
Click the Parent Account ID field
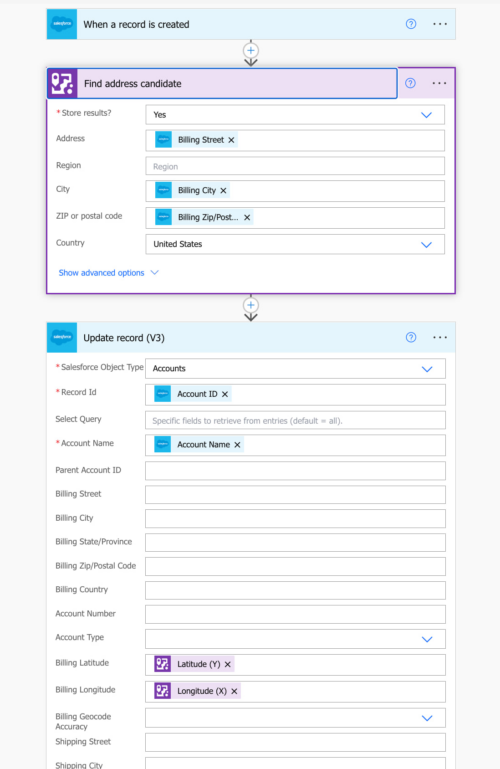tap(295, 471)
